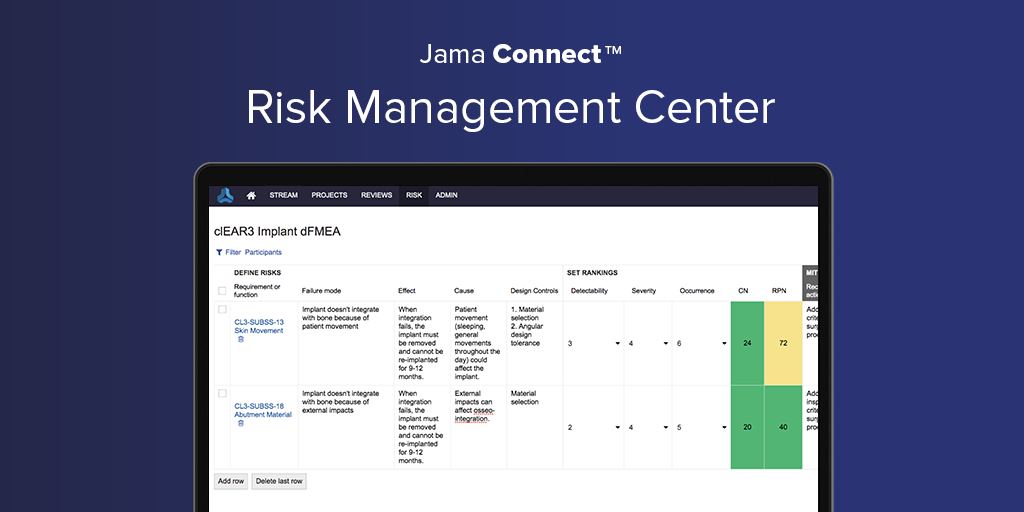Select the RISK tab
The image size is (1024, 512).
coord(414,195)
